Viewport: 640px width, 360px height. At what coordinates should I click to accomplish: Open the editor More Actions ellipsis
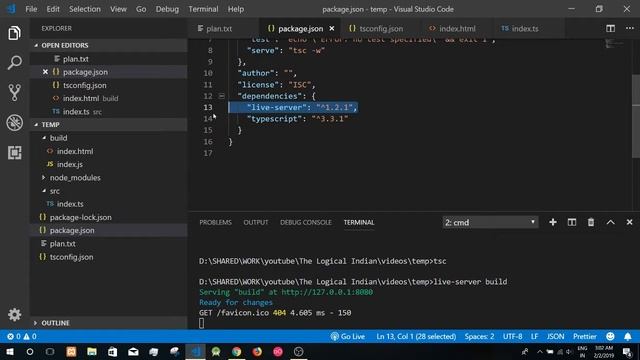[x=630, y=28]
